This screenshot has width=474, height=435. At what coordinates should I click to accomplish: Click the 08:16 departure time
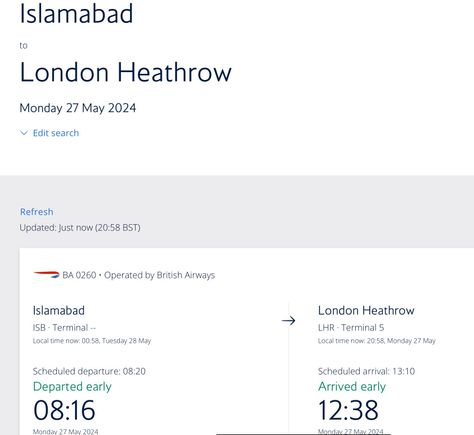point(64,410)
